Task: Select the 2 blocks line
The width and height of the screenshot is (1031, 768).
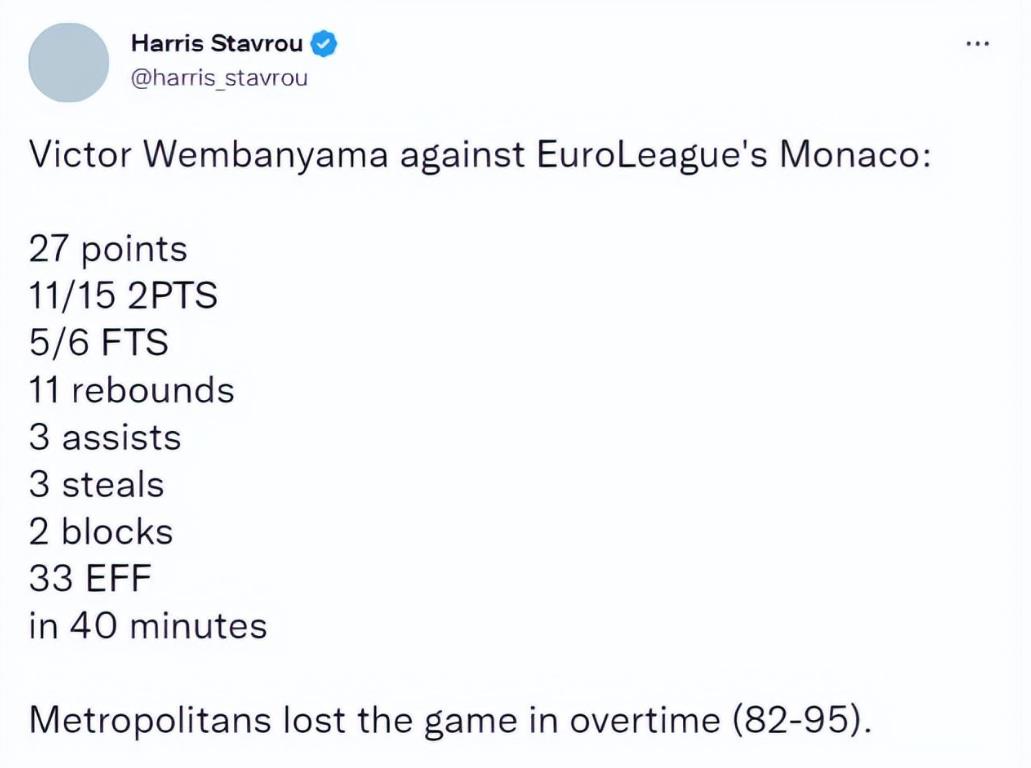Action: (101, 531)
